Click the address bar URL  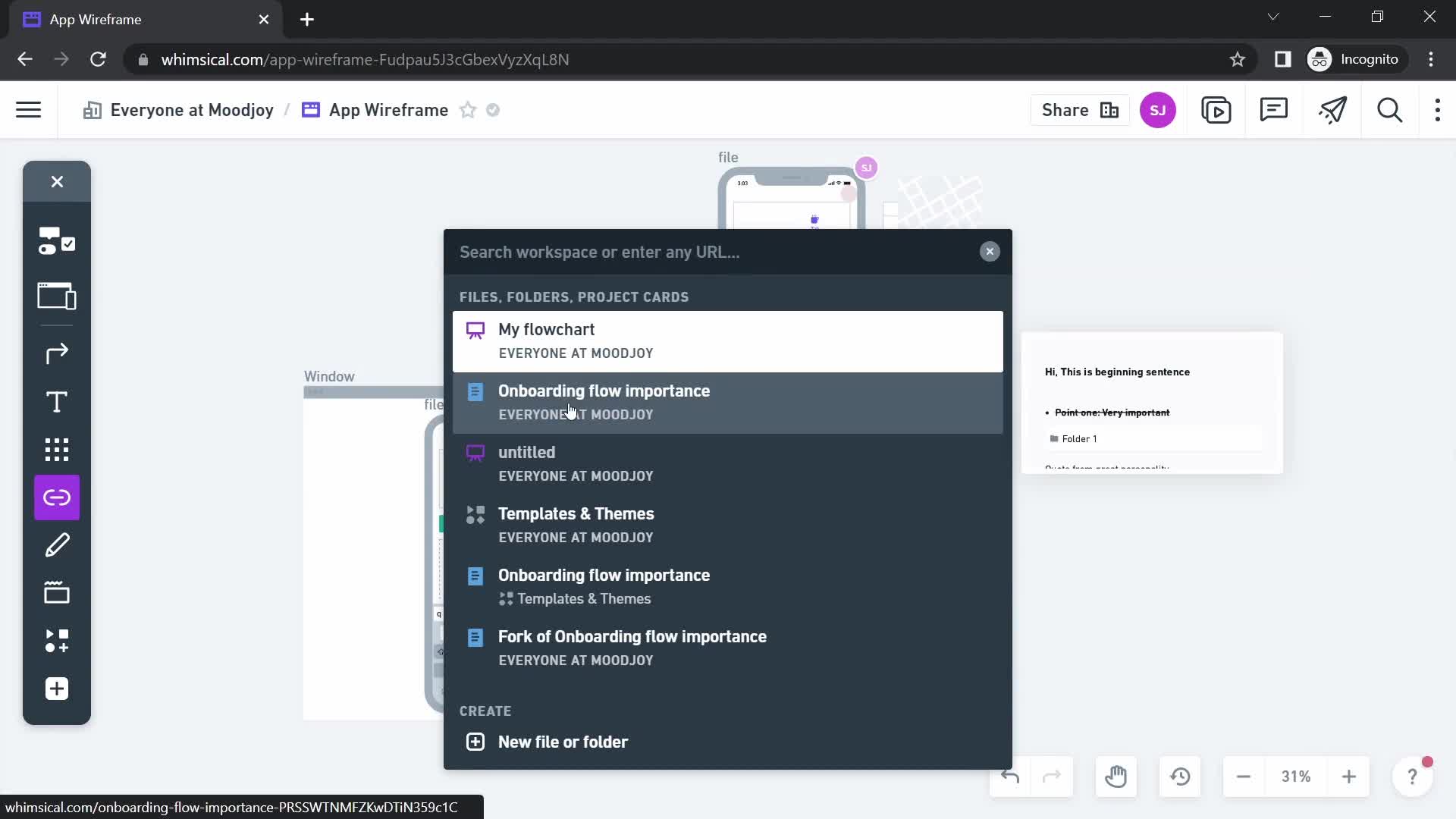pyautogui.click(x=365, y=59)
